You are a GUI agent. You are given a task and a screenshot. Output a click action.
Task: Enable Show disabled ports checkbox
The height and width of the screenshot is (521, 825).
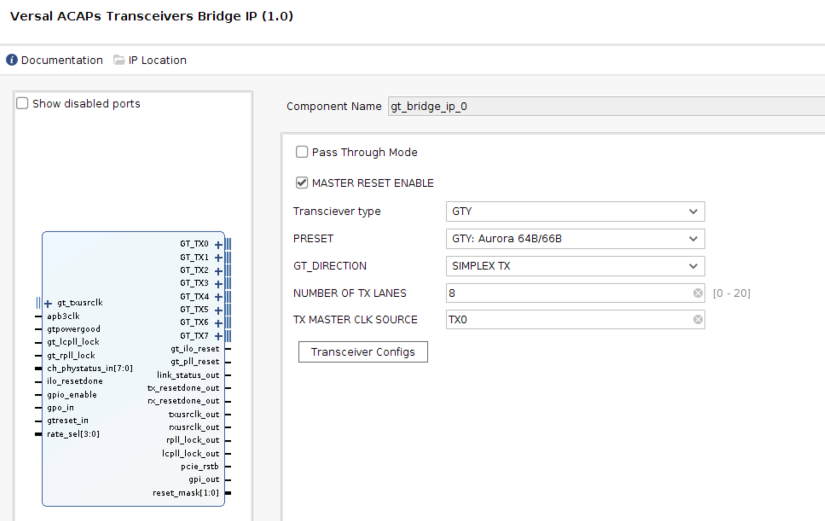[x=22, y=103]
